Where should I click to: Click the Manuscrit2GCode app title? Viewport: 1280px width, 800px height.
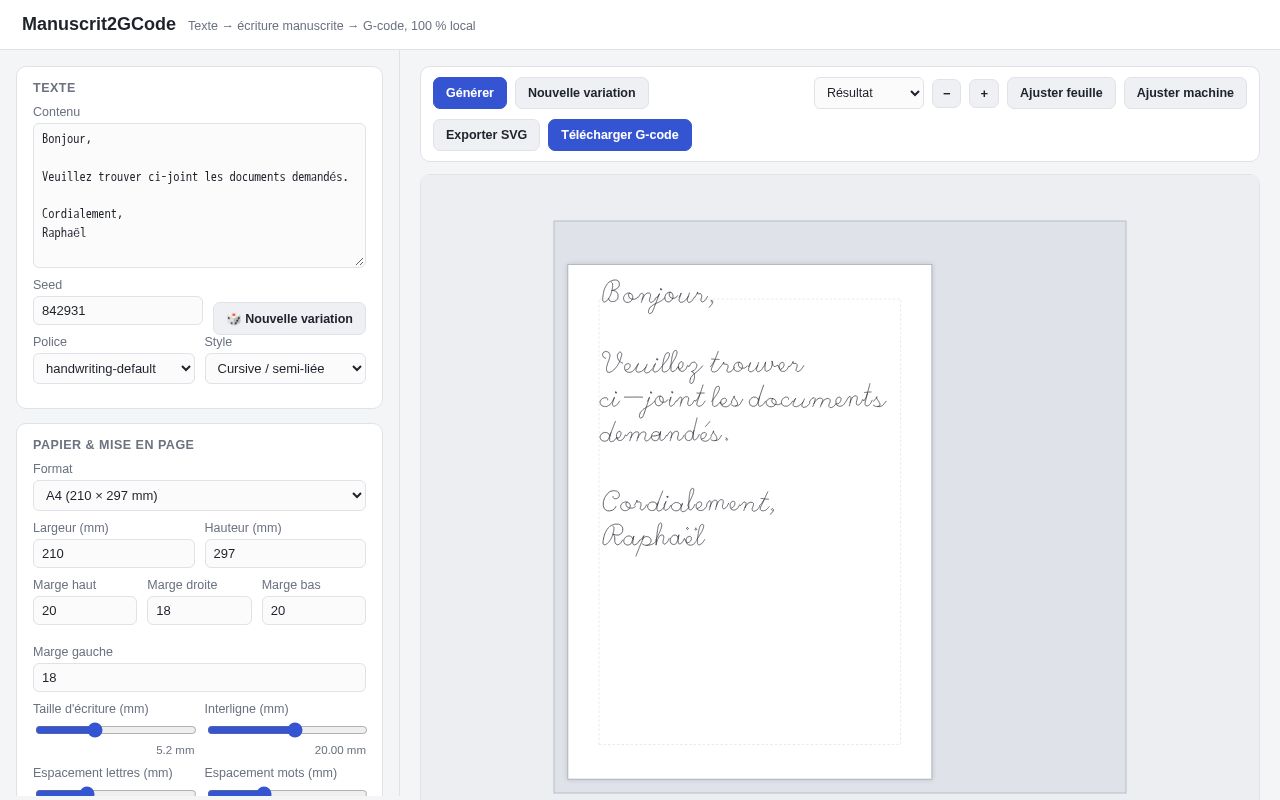[x=99, y=24]
